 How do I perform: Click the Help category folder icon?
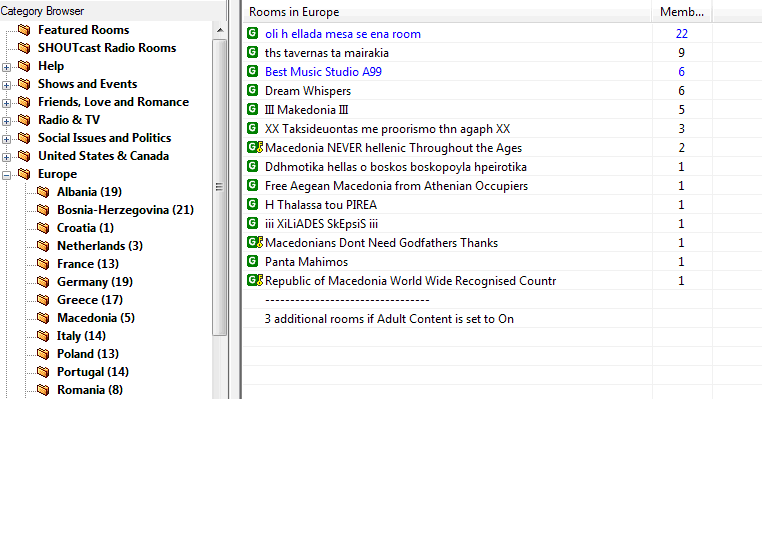tap(24, 66)
